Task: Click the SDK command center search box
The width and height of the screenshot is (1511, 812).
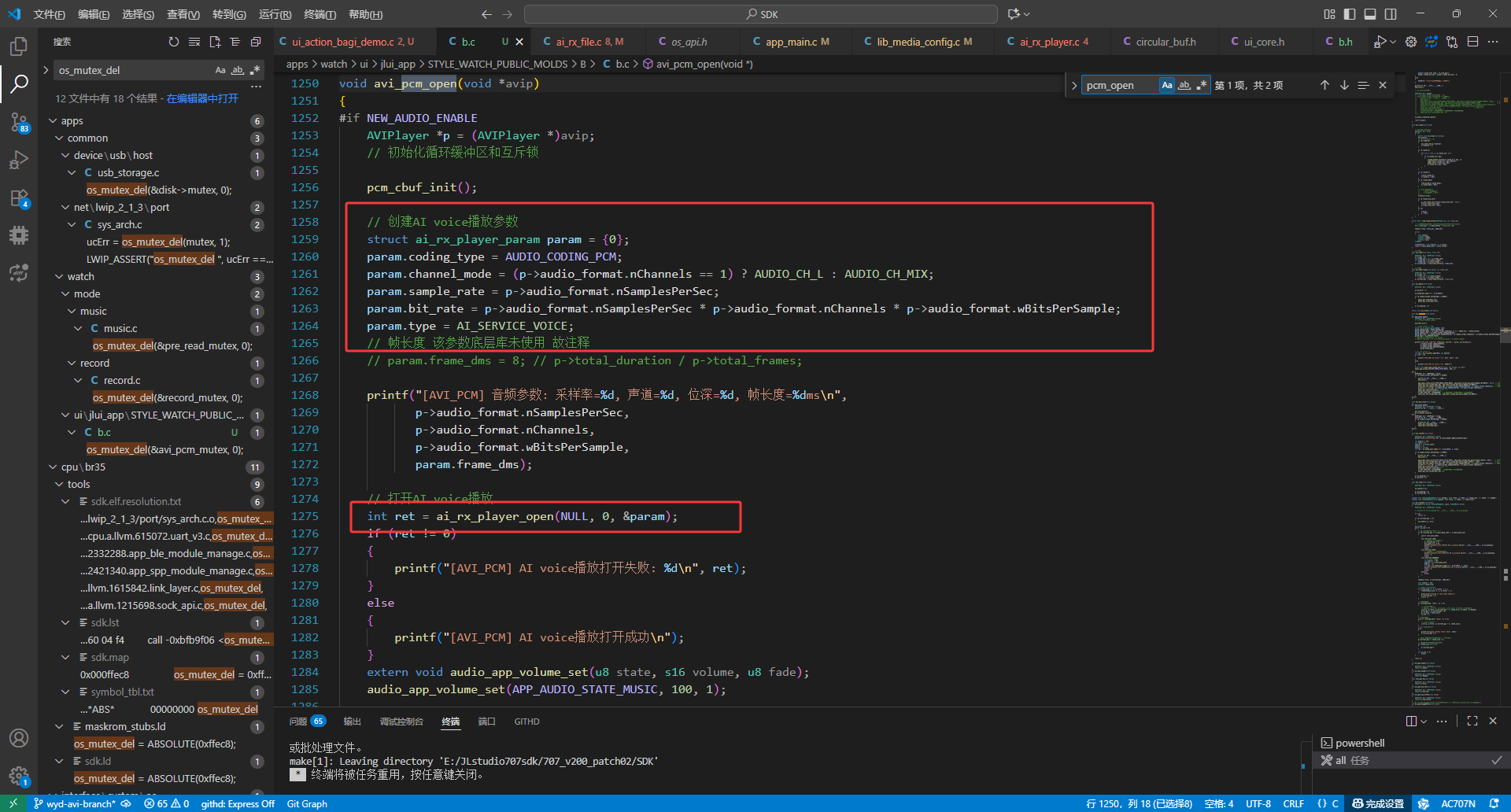Action: click(761, 14)
